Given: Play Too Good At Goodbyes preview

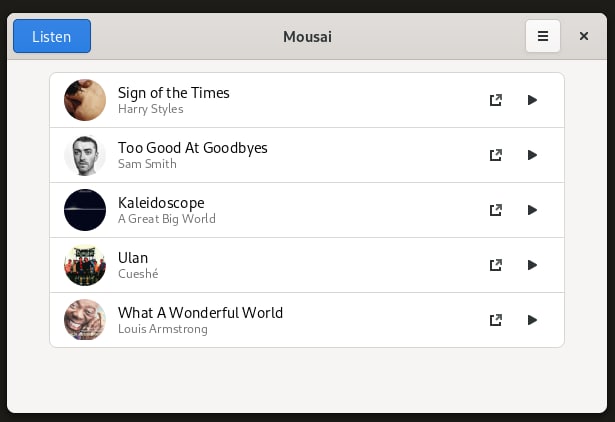Looking at the screenshot, I should 532,155.
